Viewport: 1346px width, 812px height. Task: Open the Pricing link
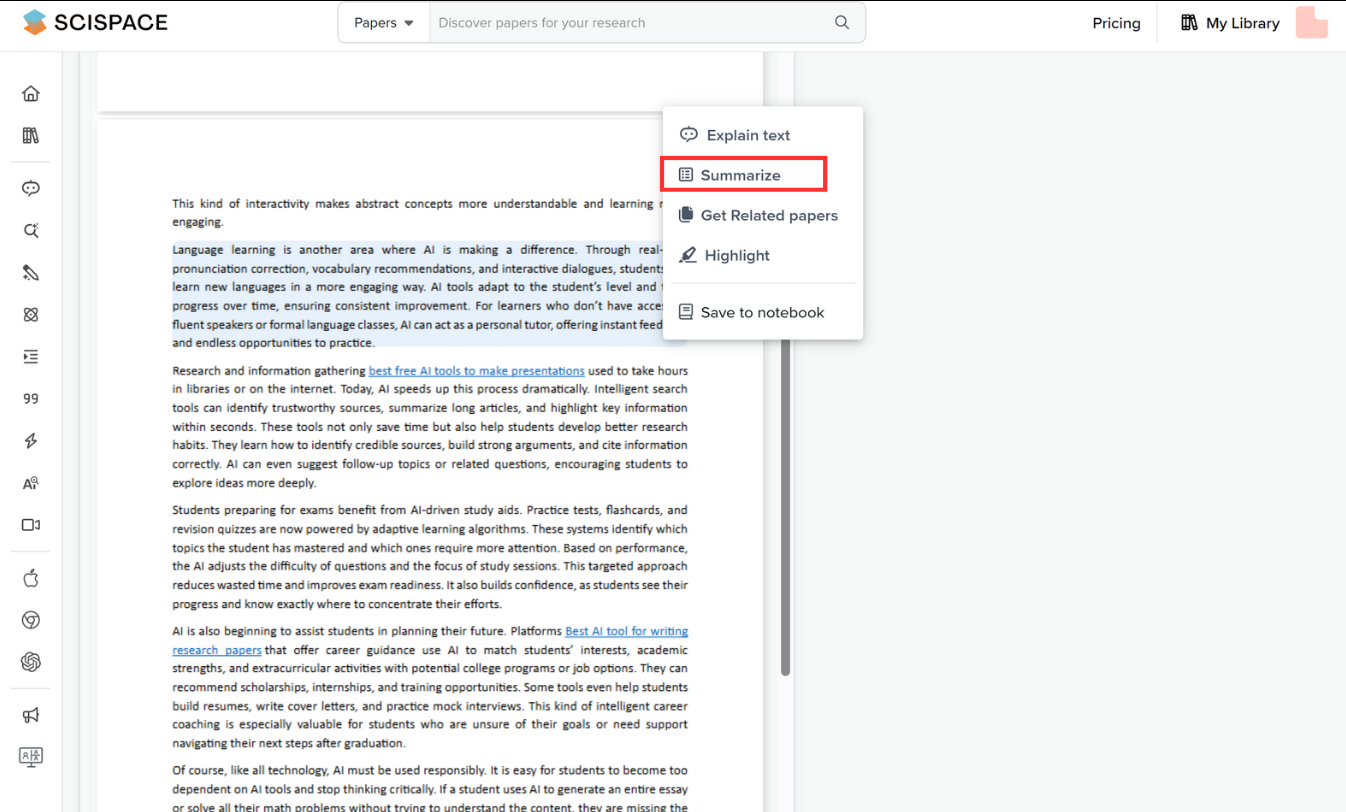1116,23
